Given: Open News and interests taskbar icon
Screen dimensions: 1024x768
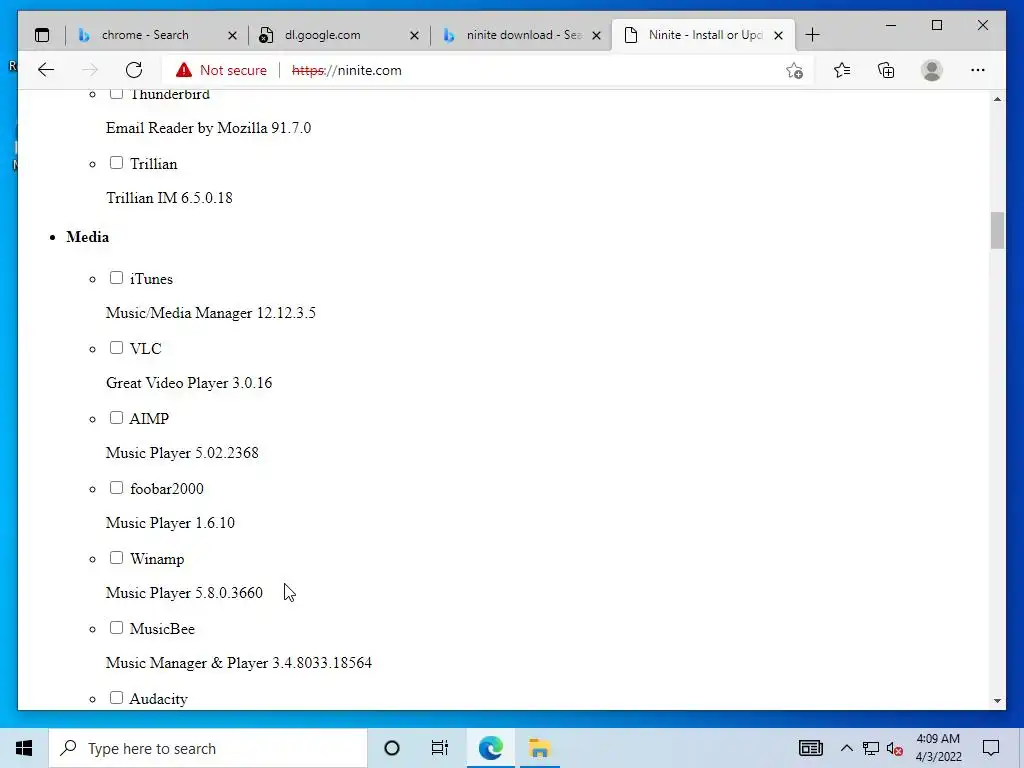Looking at the screenshot, I should tap(810, 748).
